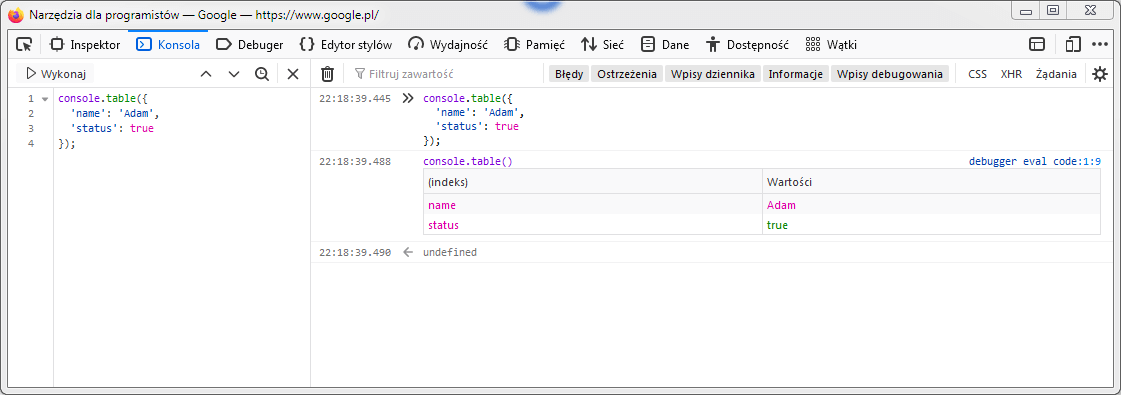Focus the Filtruj zawartość filter field
Image resolution: width=1121 pixels, height=395 pixels.
(447, 74)
